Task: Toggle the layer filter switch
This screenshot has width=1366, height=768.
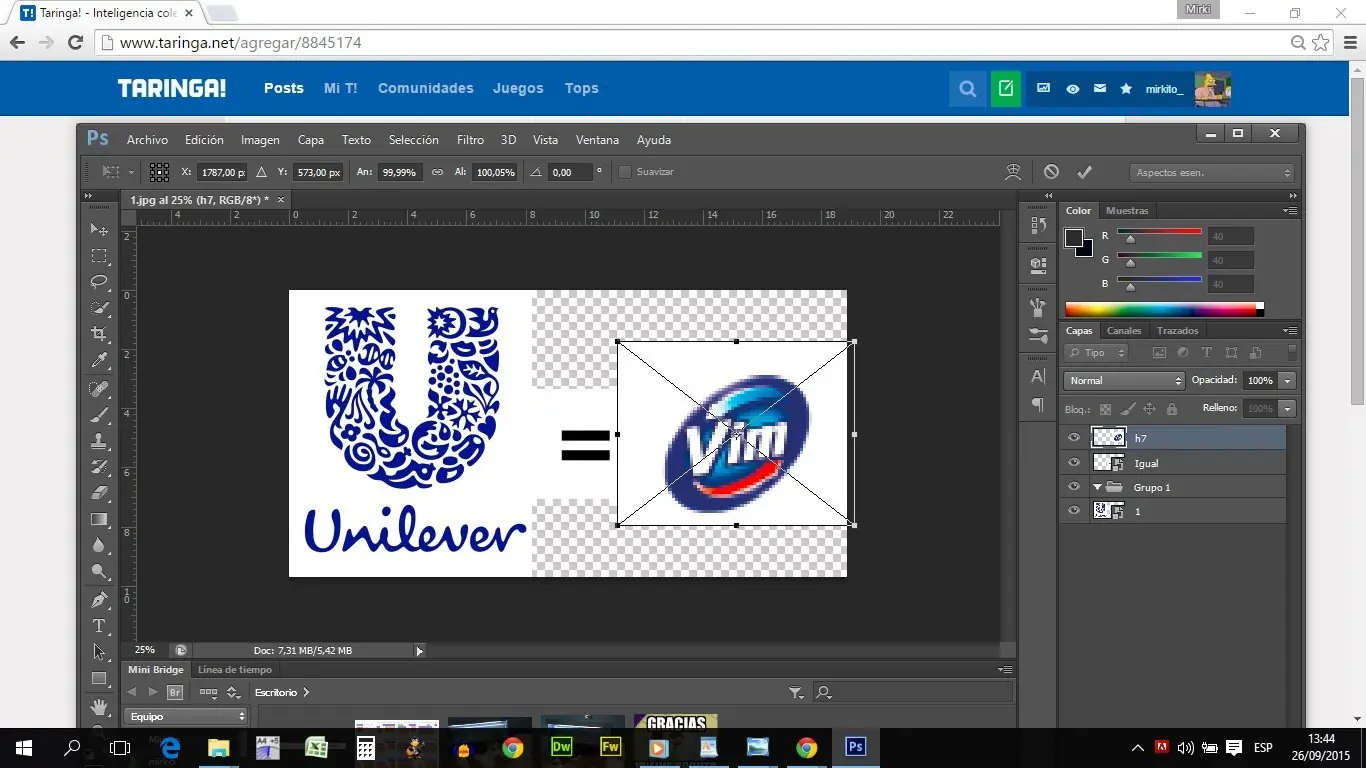Action: 1292,352
